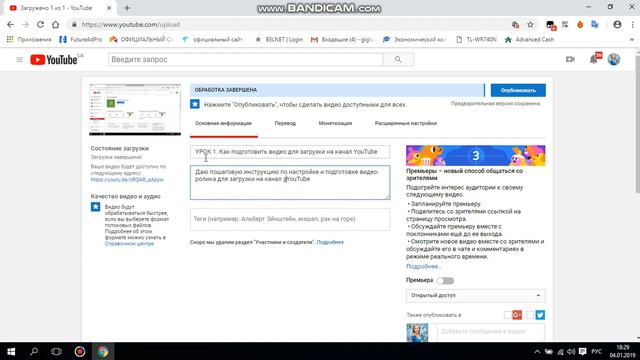
Task: Open the YouTube hamburger guide menu
Action: tap(19, 60)
